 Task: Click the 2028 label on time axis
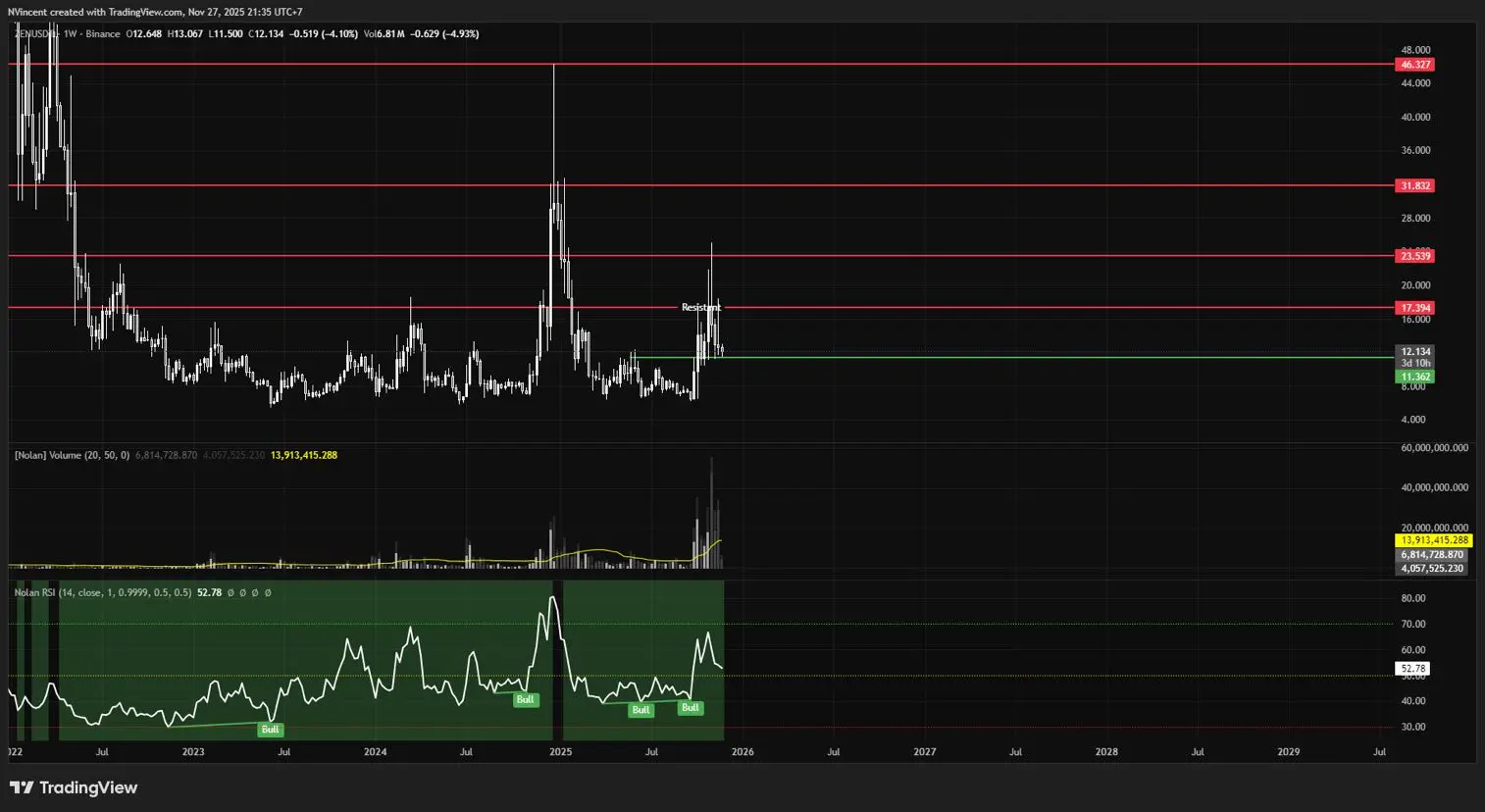point(1106,752)
